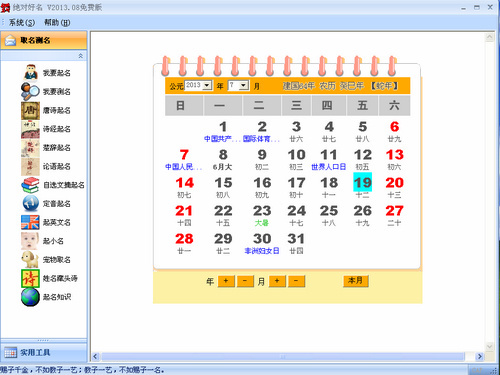This screenshot has width=500, height=375.
Task: Click the horizontal scrollbar left arrow
Action: point(96,357)
